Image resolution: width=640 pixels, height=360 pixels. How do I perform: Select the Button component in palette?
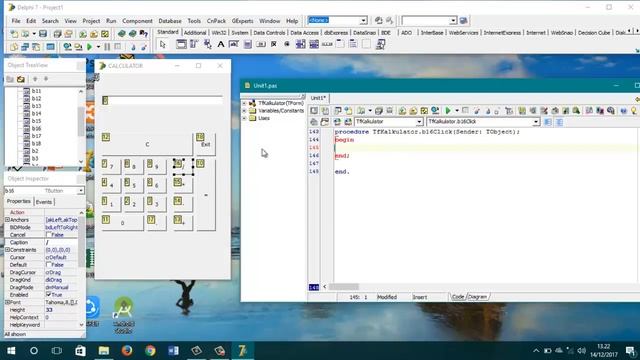(x=261, y=44)
